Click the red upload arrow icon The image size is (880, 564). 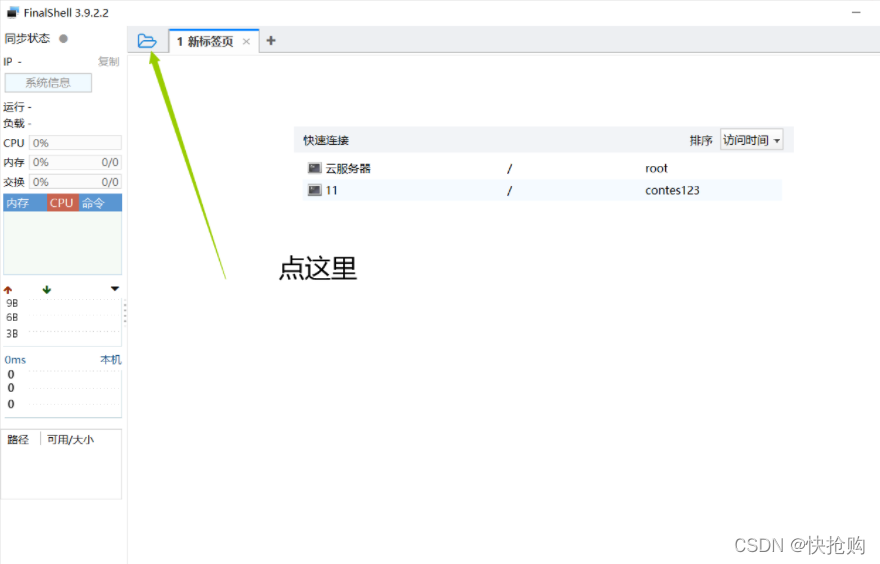pyautogui.click(x=8, y=290)
